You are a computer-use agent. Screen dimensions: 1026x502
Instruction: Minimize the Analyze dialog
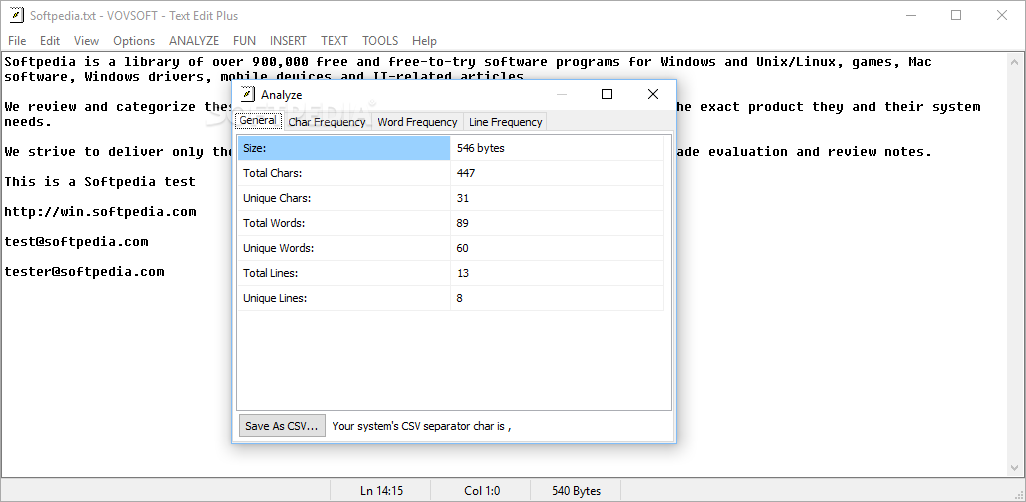[561, 94]
